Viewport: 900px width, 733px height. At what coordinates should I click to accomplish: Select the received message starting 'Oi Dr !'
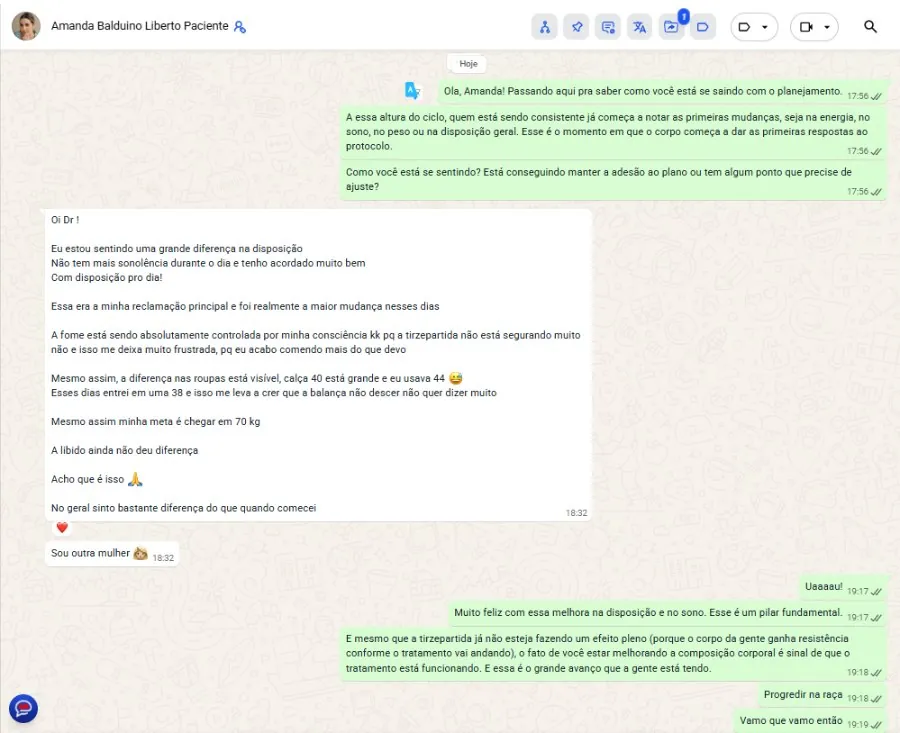[319, 365]
